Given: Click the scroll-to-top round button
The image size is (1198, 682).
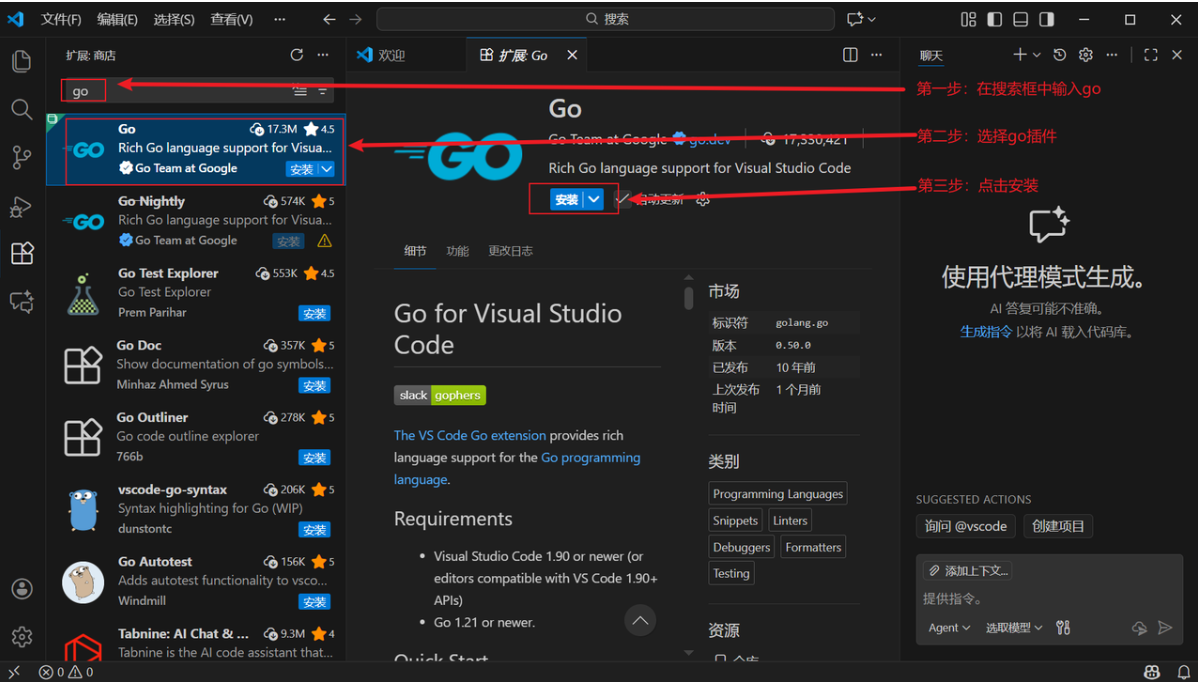Looking at the screenshot, I should click(640, 620).
